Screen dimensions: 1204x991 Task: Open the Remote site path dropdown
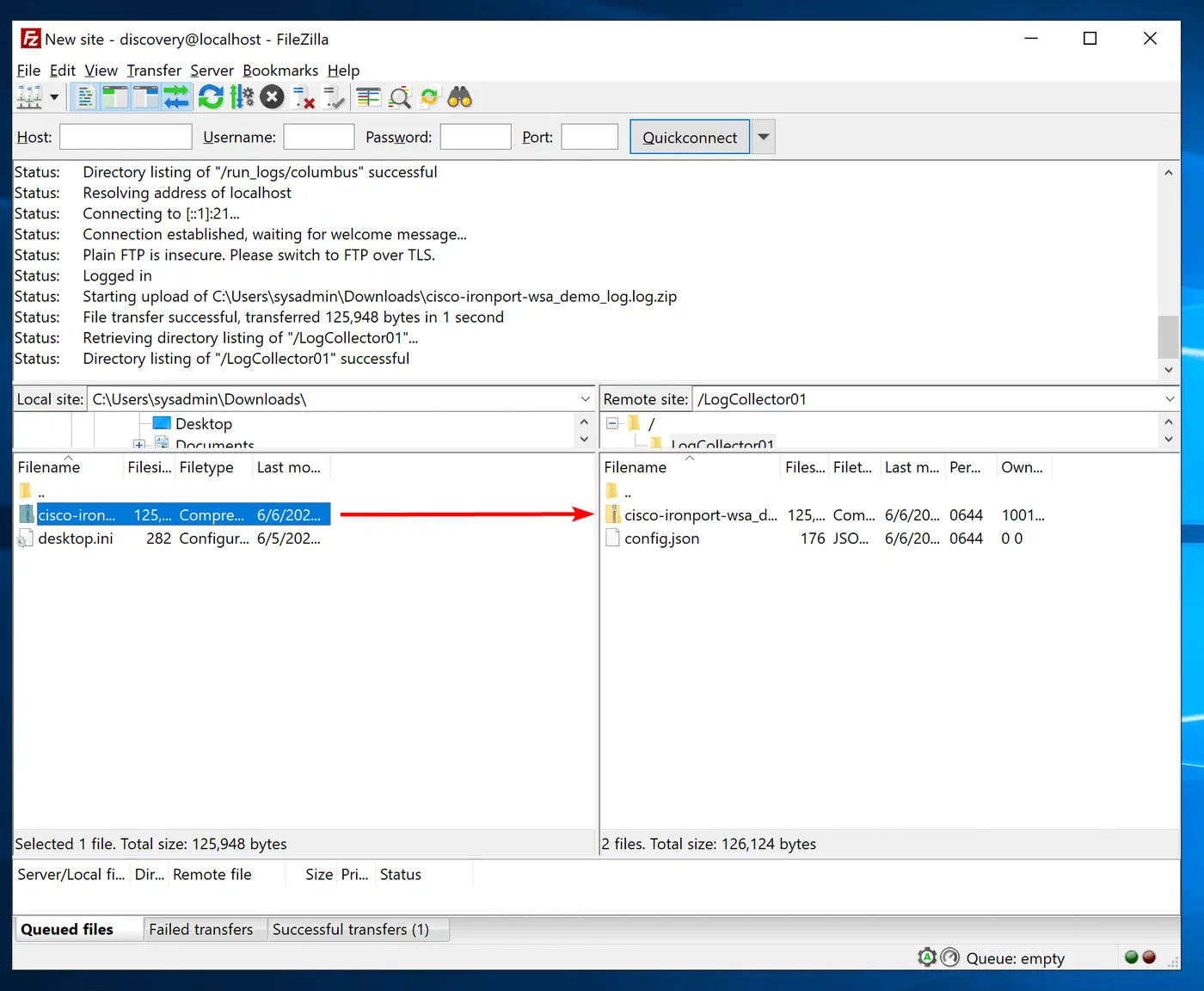pos(1170,399)
